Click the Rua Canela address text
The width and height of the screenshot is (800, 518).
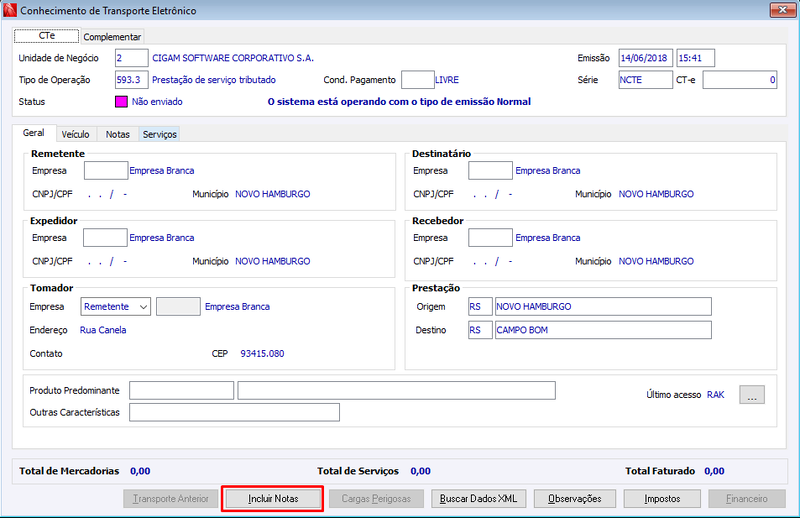coord(103,330)
